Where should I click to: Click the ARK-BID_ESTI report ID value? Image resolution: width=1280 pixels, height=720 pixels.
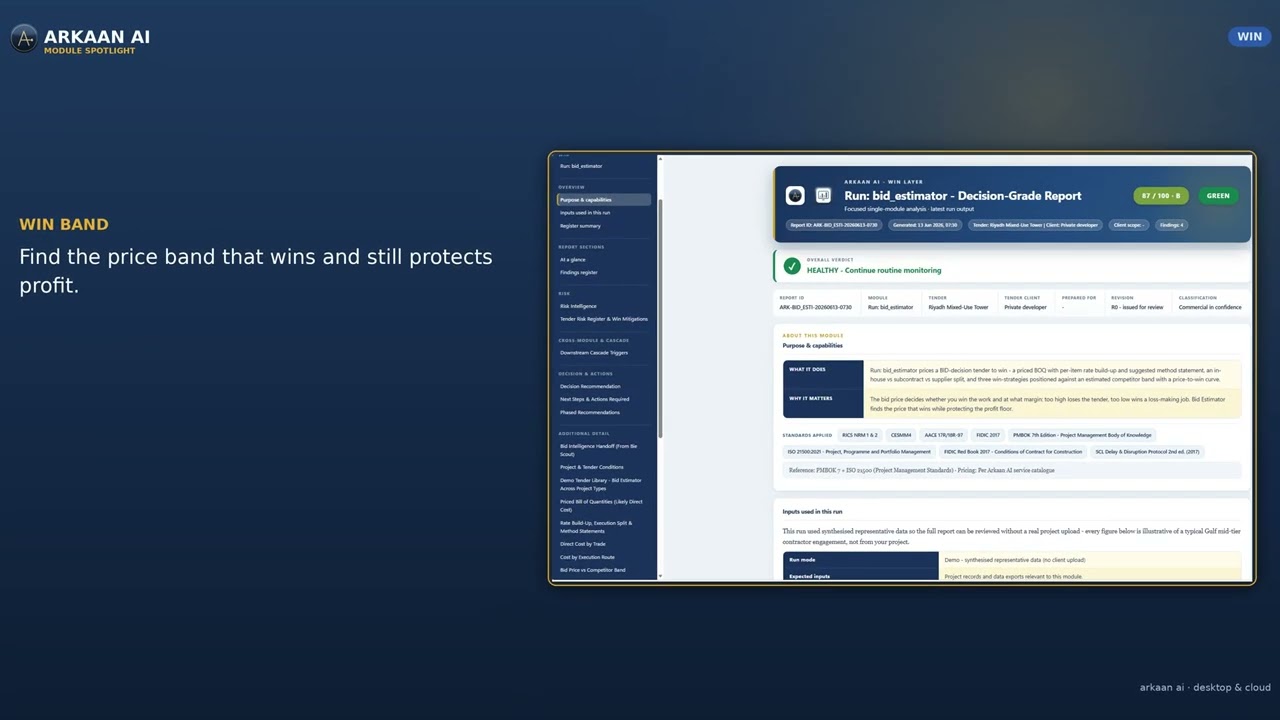pyautogui.click(x=816, y=307)
